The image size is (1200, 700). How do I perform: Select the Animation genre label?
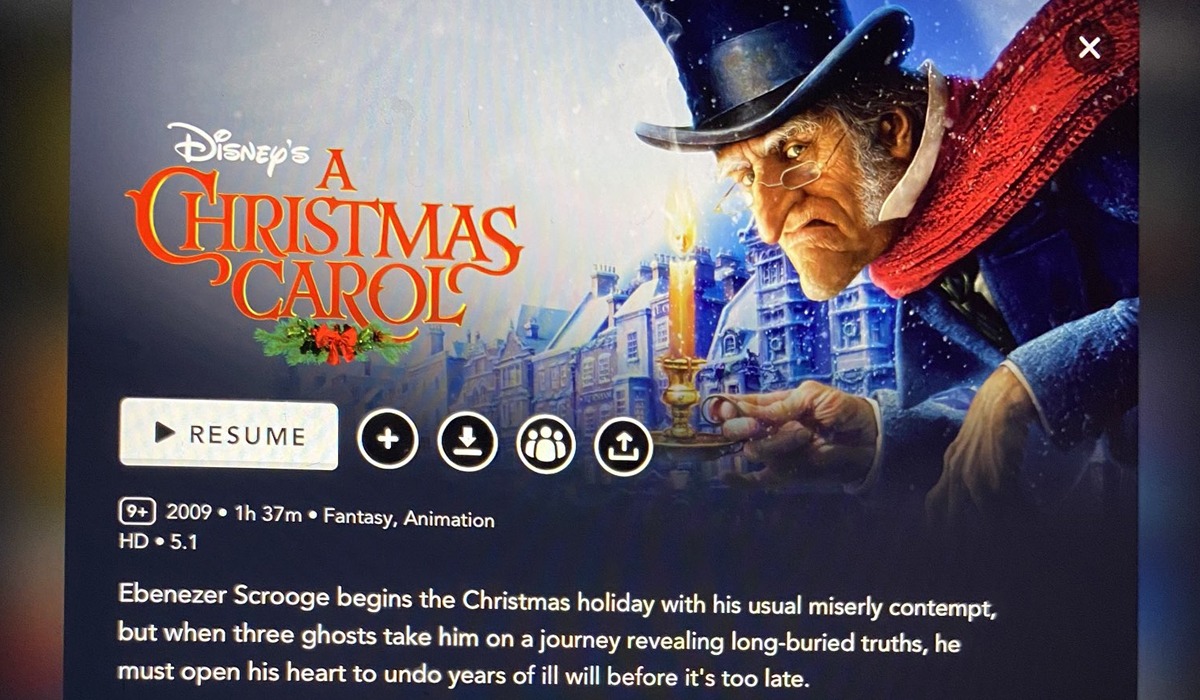pos(448,520)
